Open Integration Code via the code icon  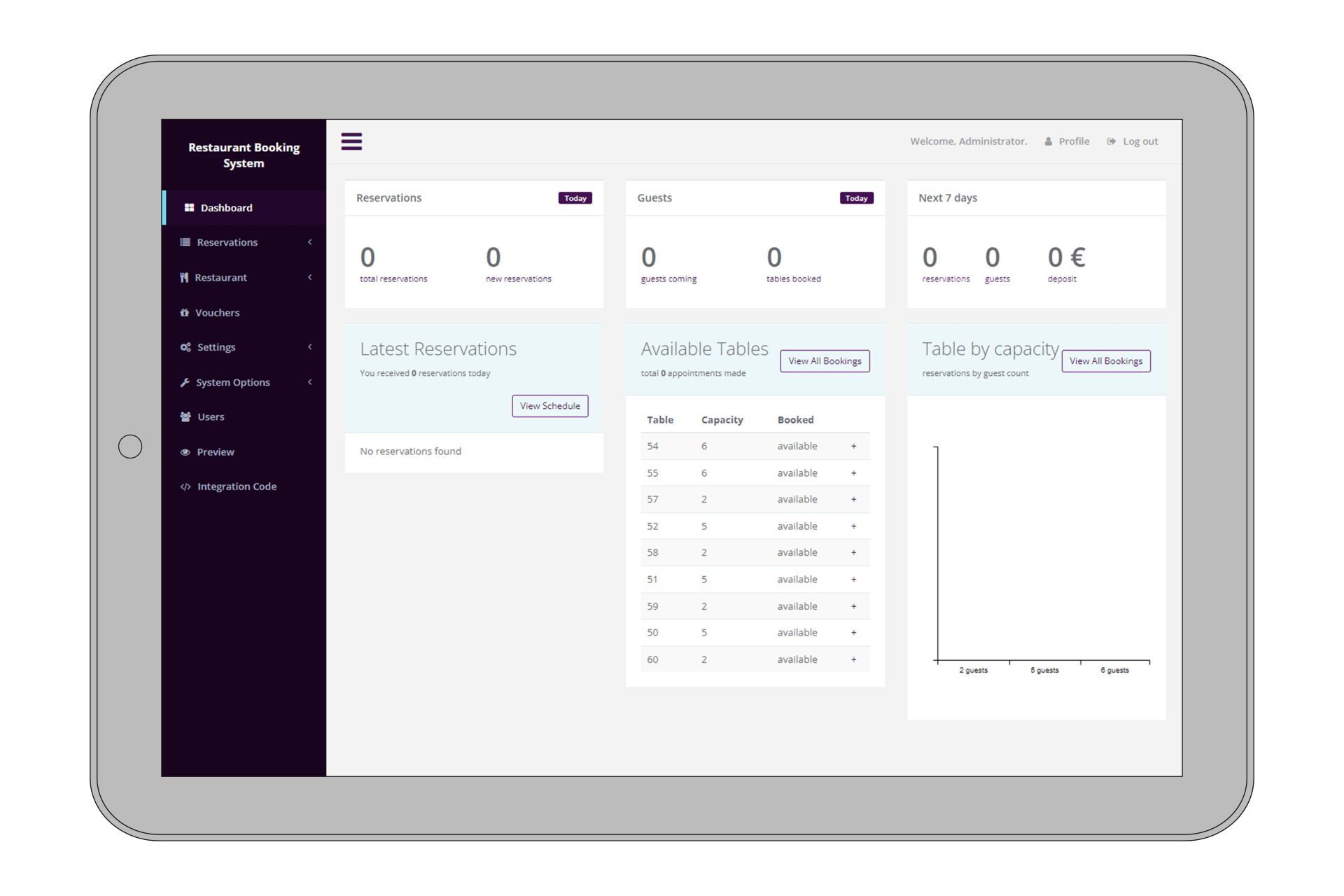tap(185, 486)
